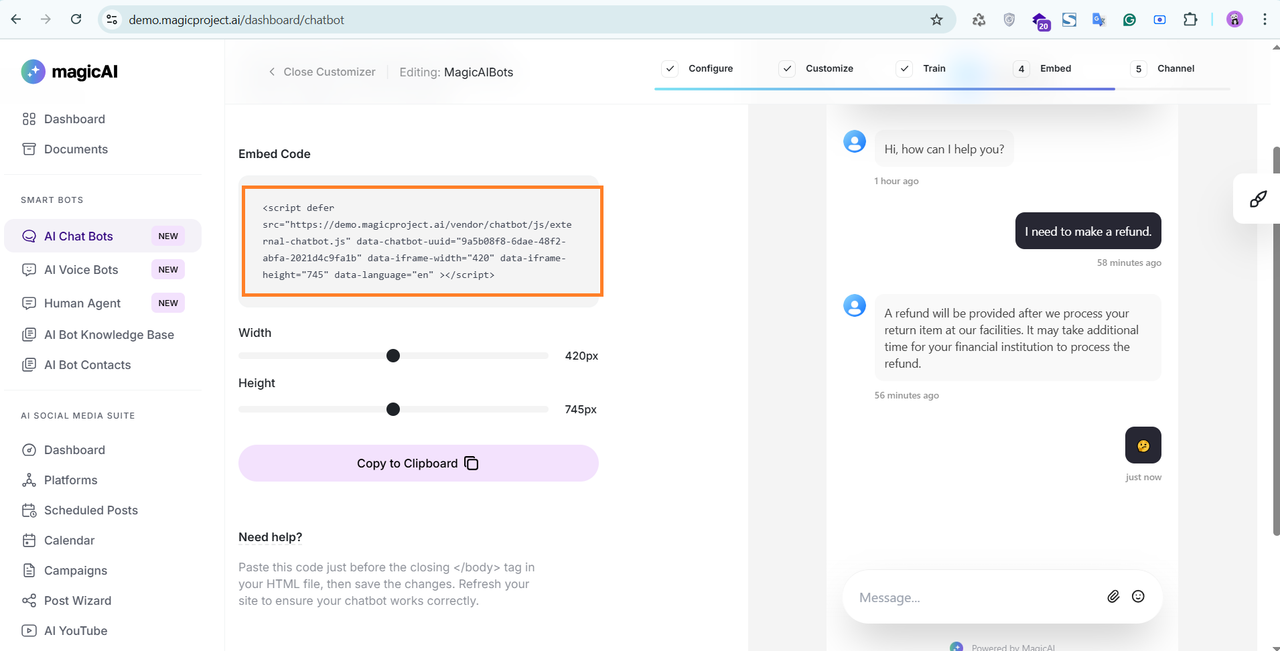
Task: Click the Grammarly extension icon
Action: [1129, 19]
